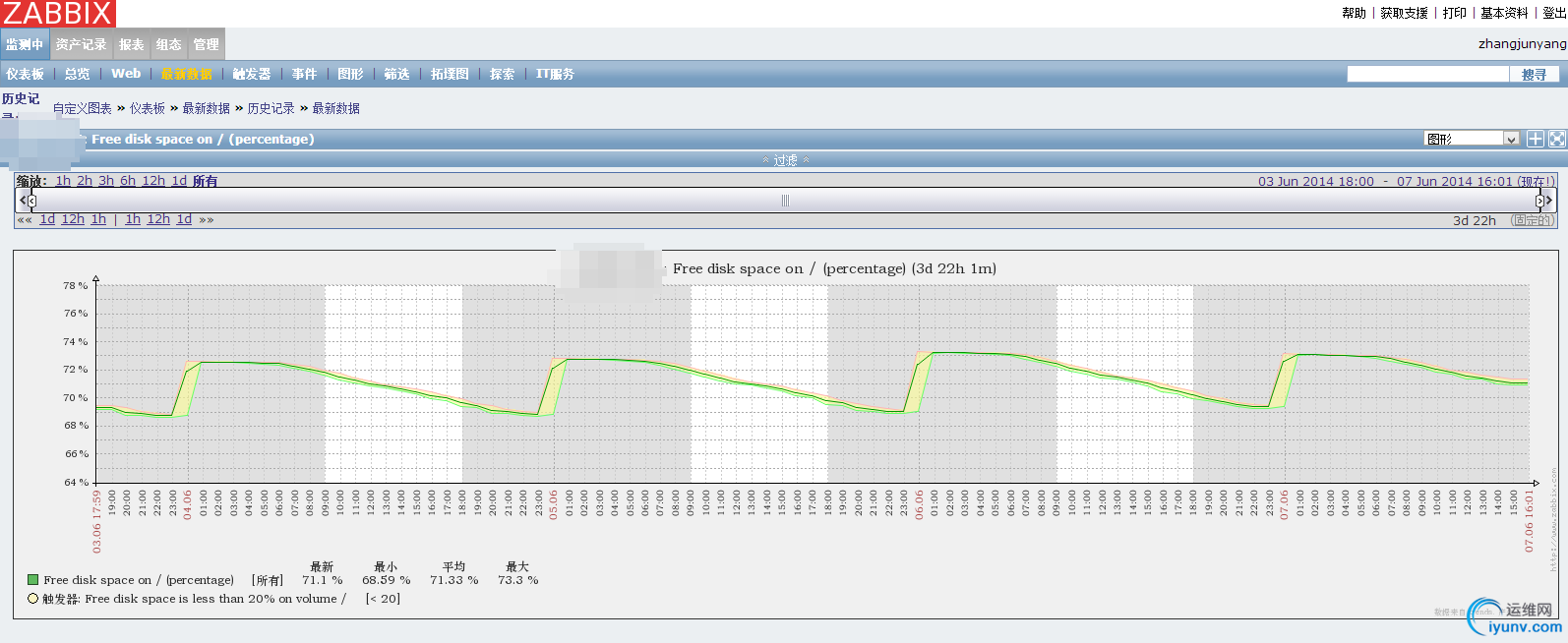The height and width of the screenshot is (643, 1568).
Task: Jump fully back with «« arrows
Action: pos(25,219)
